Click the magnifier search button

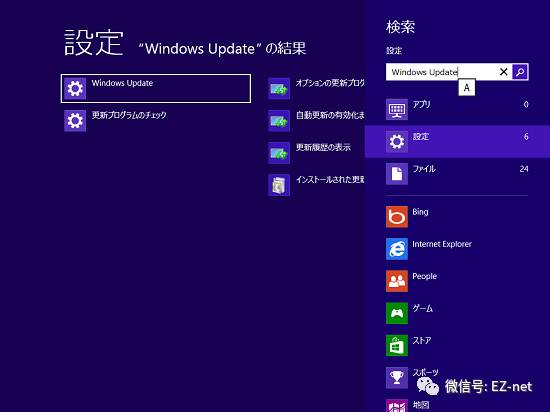coord(520,72)
